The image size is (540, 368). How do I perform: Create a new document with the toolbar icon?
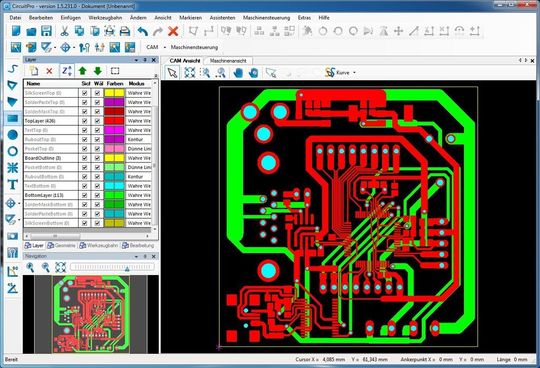coord(16,31)
